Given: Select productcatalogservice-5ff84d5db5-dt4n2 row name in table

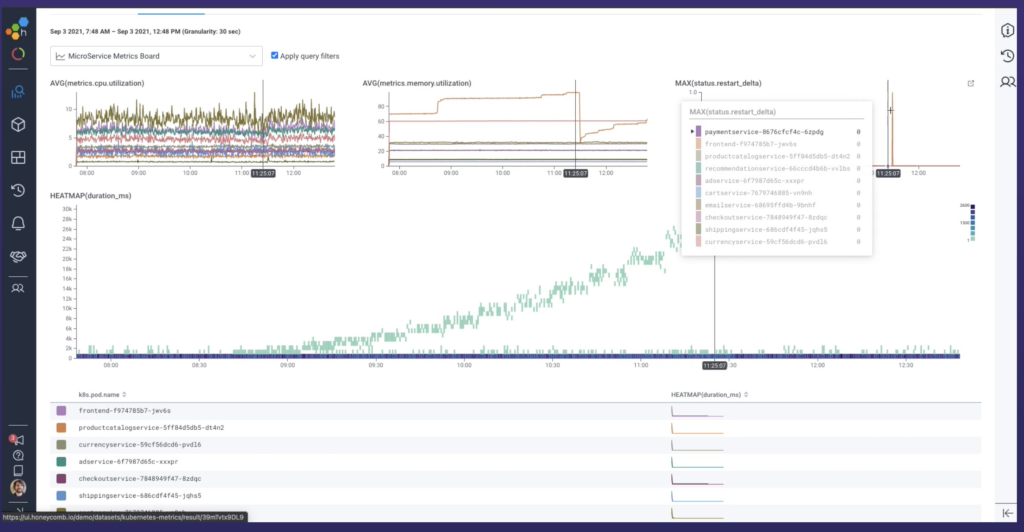Looking at the screenshot, I should [x=151, y=428].
